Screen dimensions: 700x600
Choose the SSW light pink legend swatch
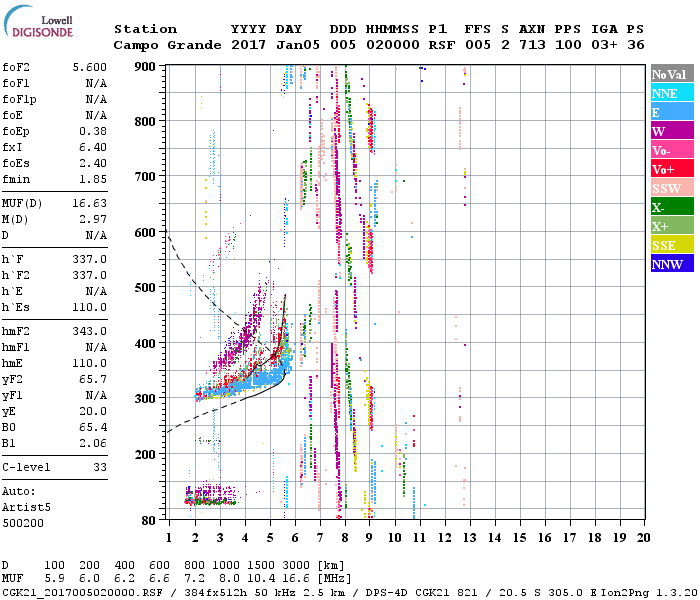pos(671,188)
